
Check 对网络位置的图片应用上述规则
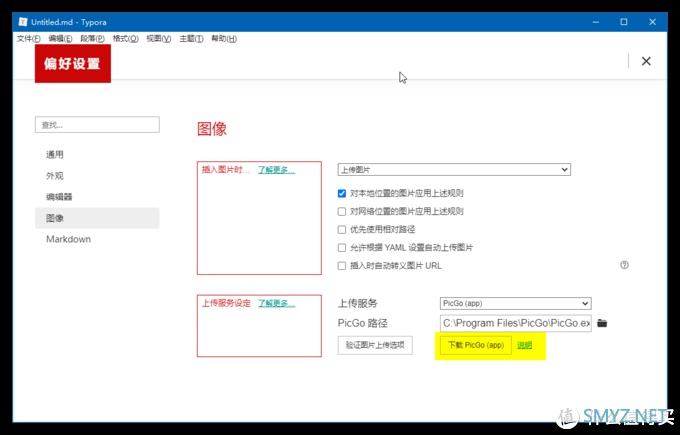point(342,212)
